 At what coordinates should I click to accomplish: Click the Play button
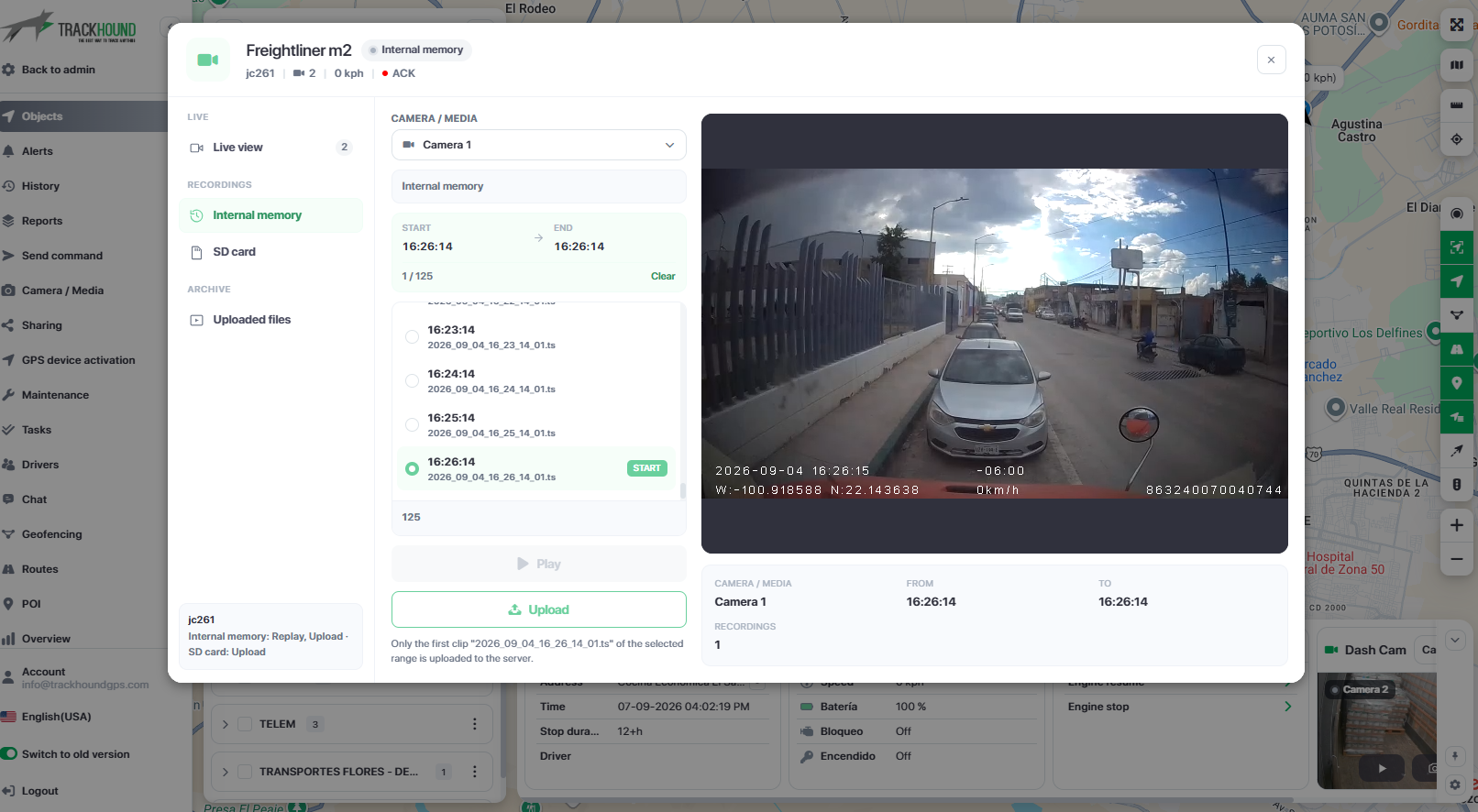pyautogui.click(x=539, y=564)
